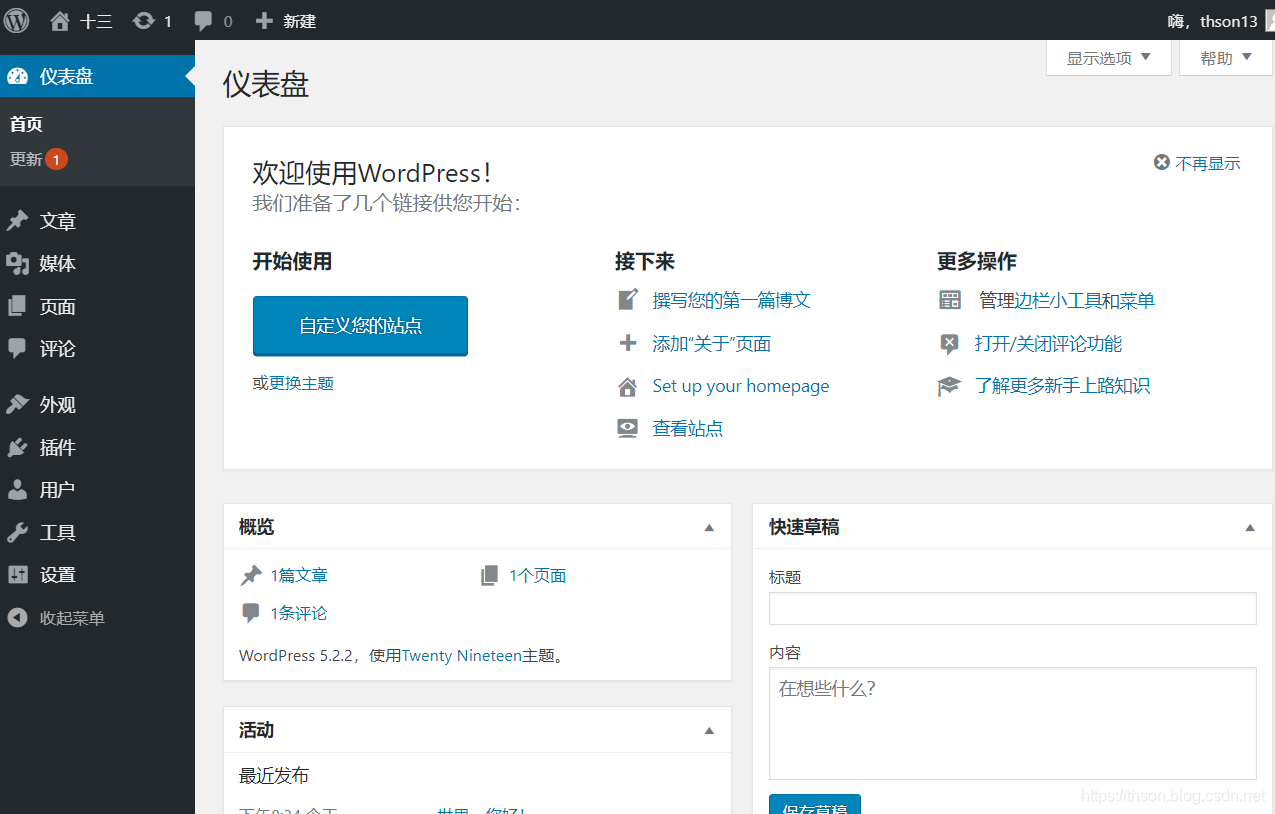Click the red update count badge beside 更新
The height and width of the screenshot is (814, 1275).
(x=56, y=159)
